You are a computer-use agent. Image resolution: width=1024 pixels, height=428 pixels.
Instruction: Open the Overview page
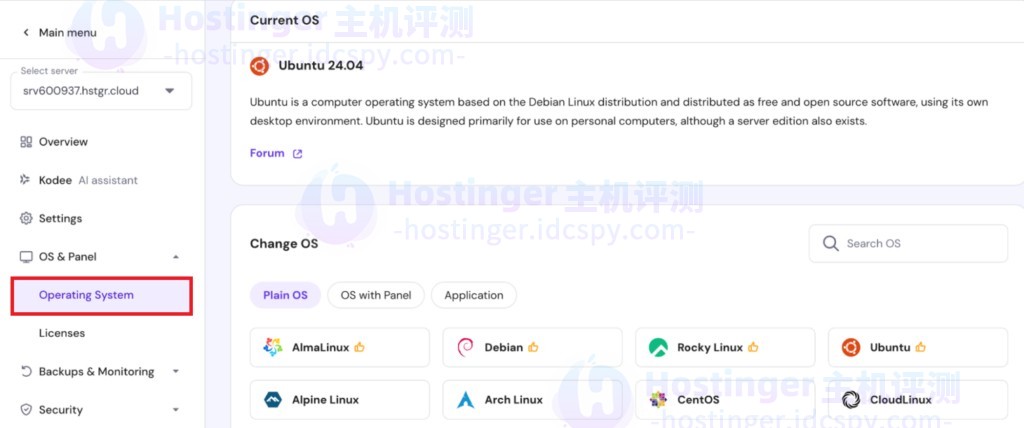[x=63, y=142]
